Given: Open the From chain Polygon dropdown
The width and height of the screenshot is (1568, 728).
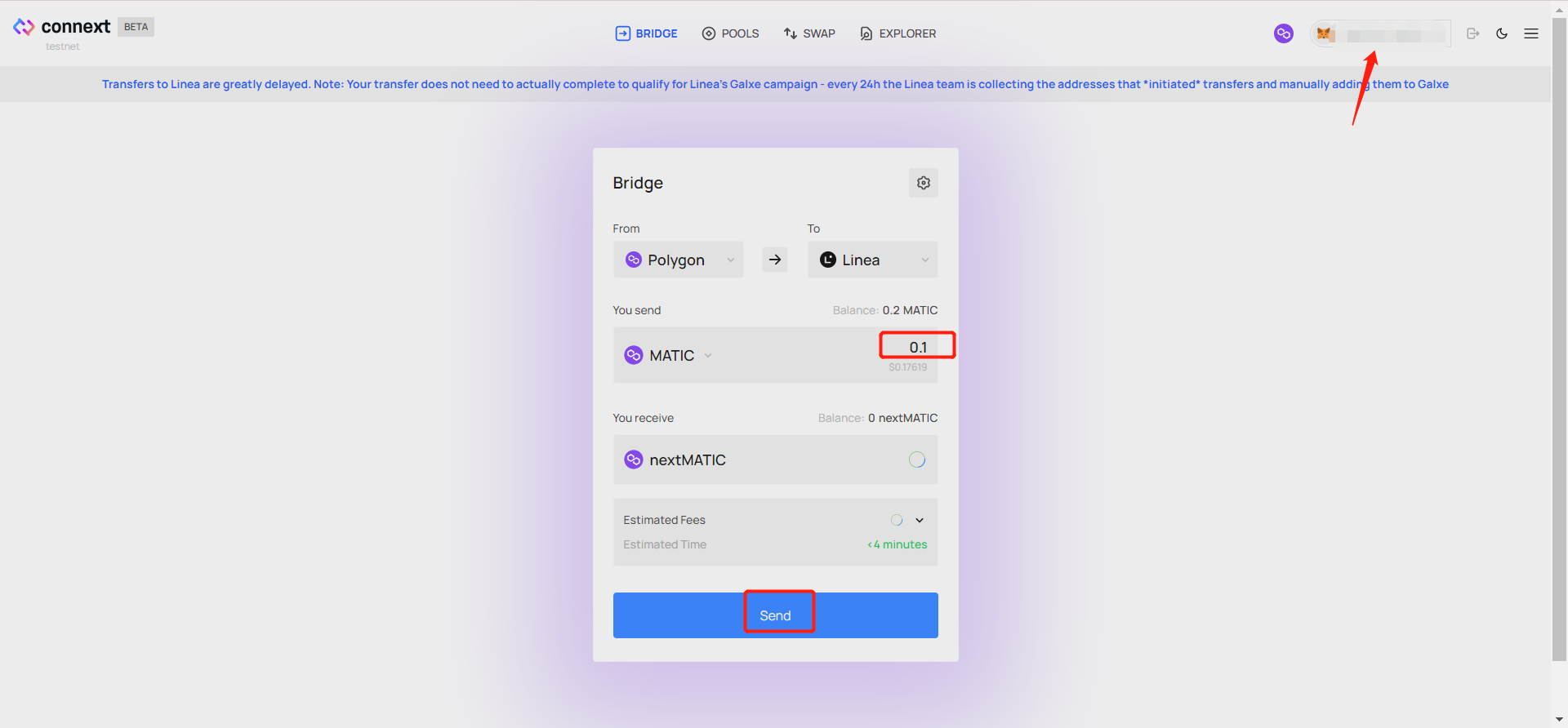Looking at the screenshot, I should 678,260.
